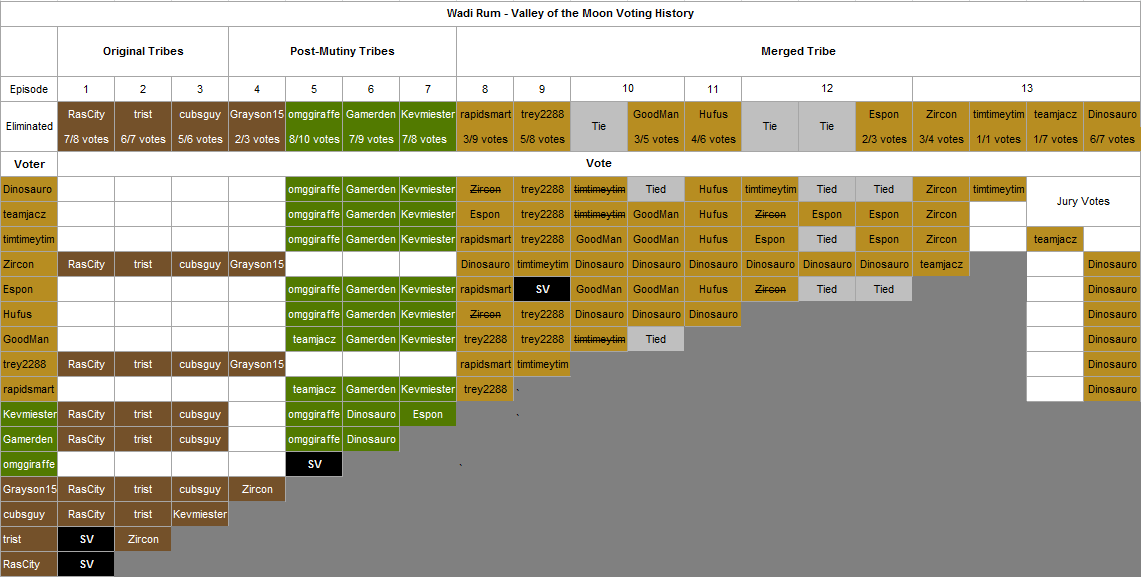The image size is (1141, 577).
Task: Click Zircon vote in Grayson15's row
Action: (257, 489)
